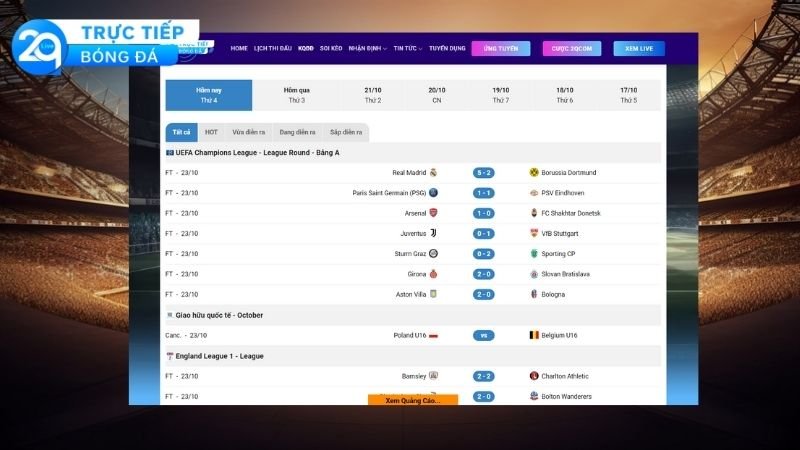Click the Sturm Graz crest icon
800x450 pixels.
pyautogui.click(x=433, y=254)
